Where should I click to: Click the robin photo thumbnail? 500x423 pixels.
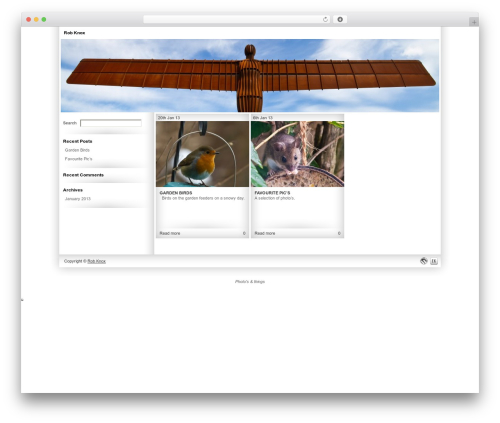202,154
